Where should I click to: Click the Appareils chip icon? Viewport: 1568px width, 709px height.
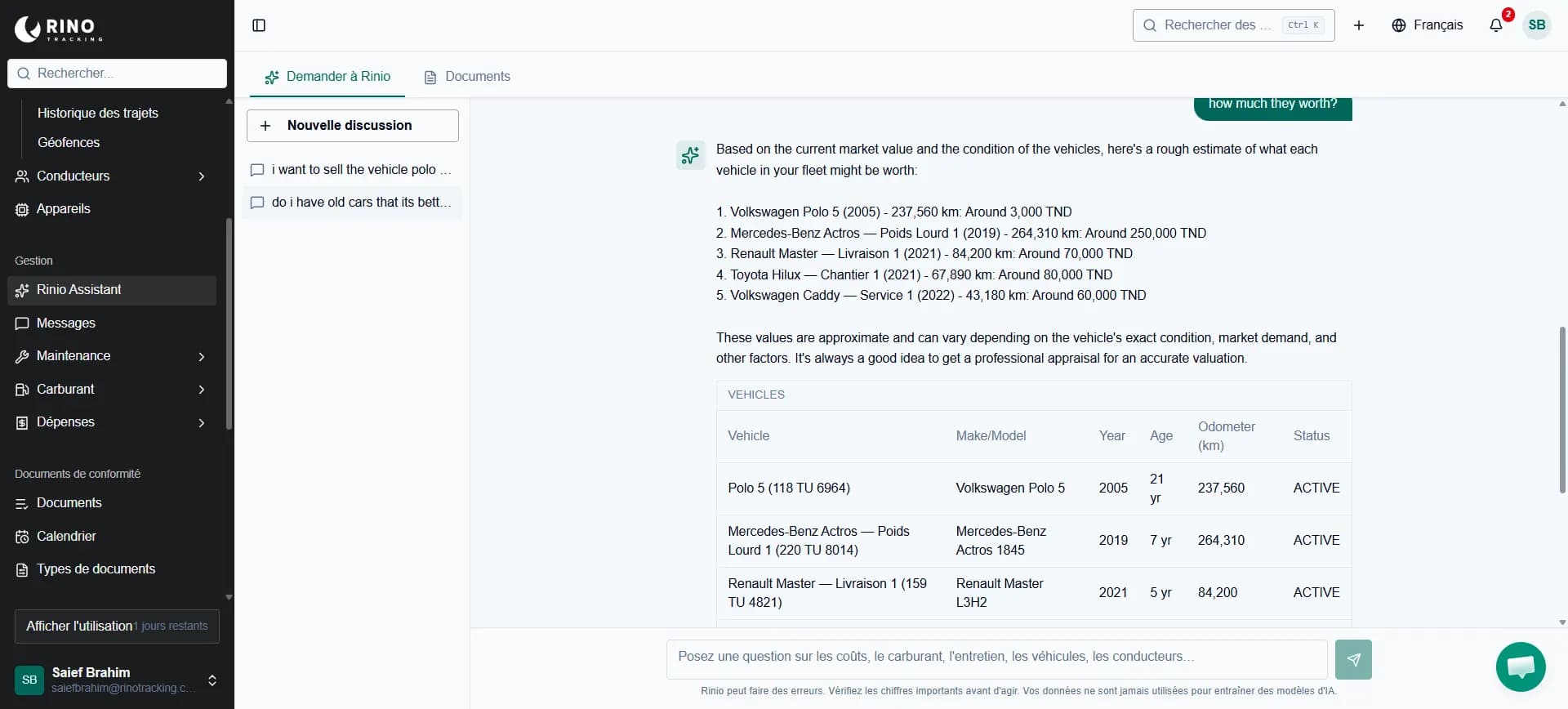point(22,209)
